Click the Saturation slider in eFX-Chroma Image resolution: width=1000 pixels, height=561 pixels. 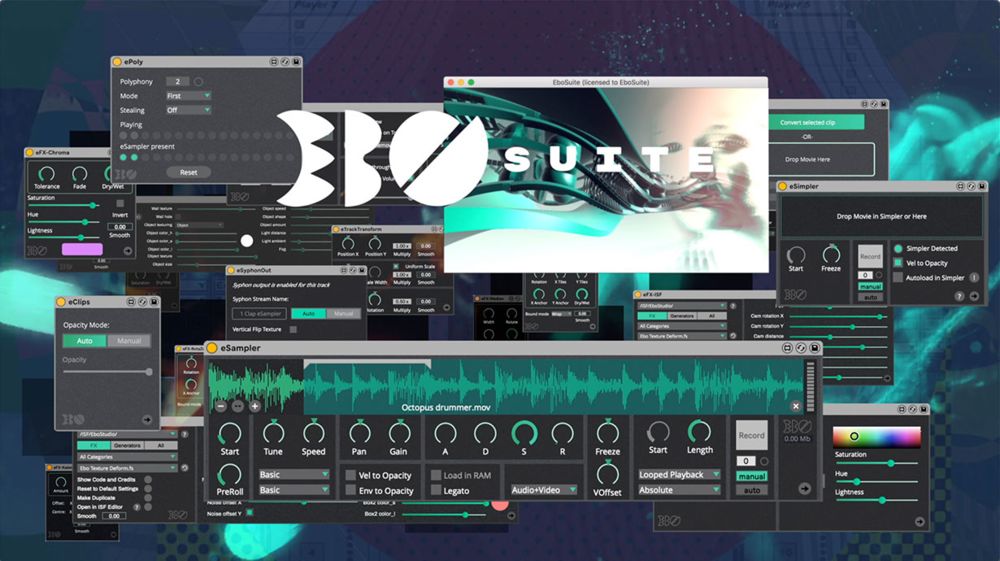(x=63, y=205)
